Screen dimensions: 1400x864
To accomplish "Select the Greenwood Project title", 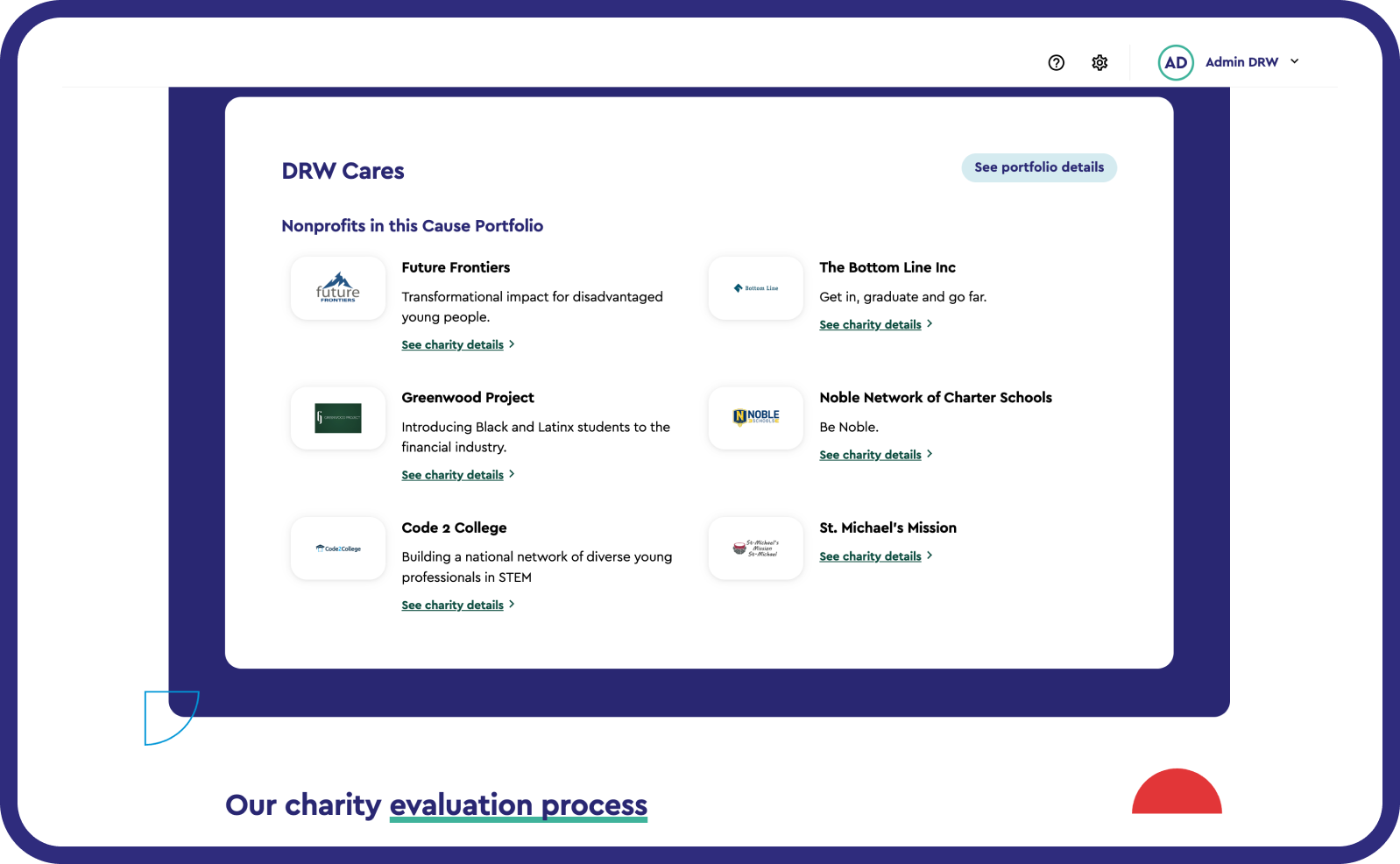I will coord(468,398).
